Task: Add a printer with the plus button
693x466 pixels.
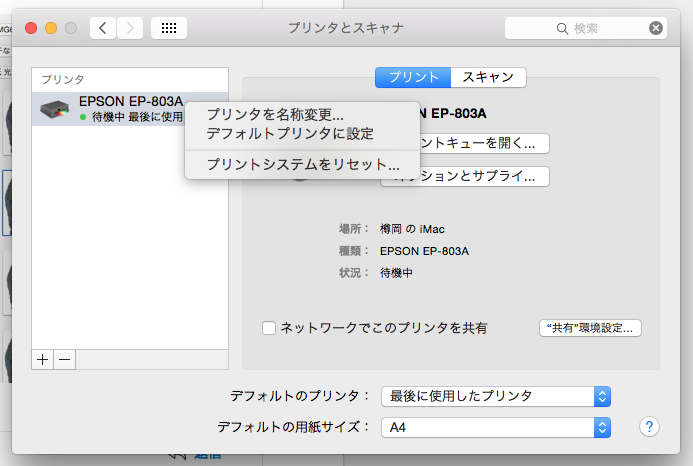Action: click(x=42, y=359)
